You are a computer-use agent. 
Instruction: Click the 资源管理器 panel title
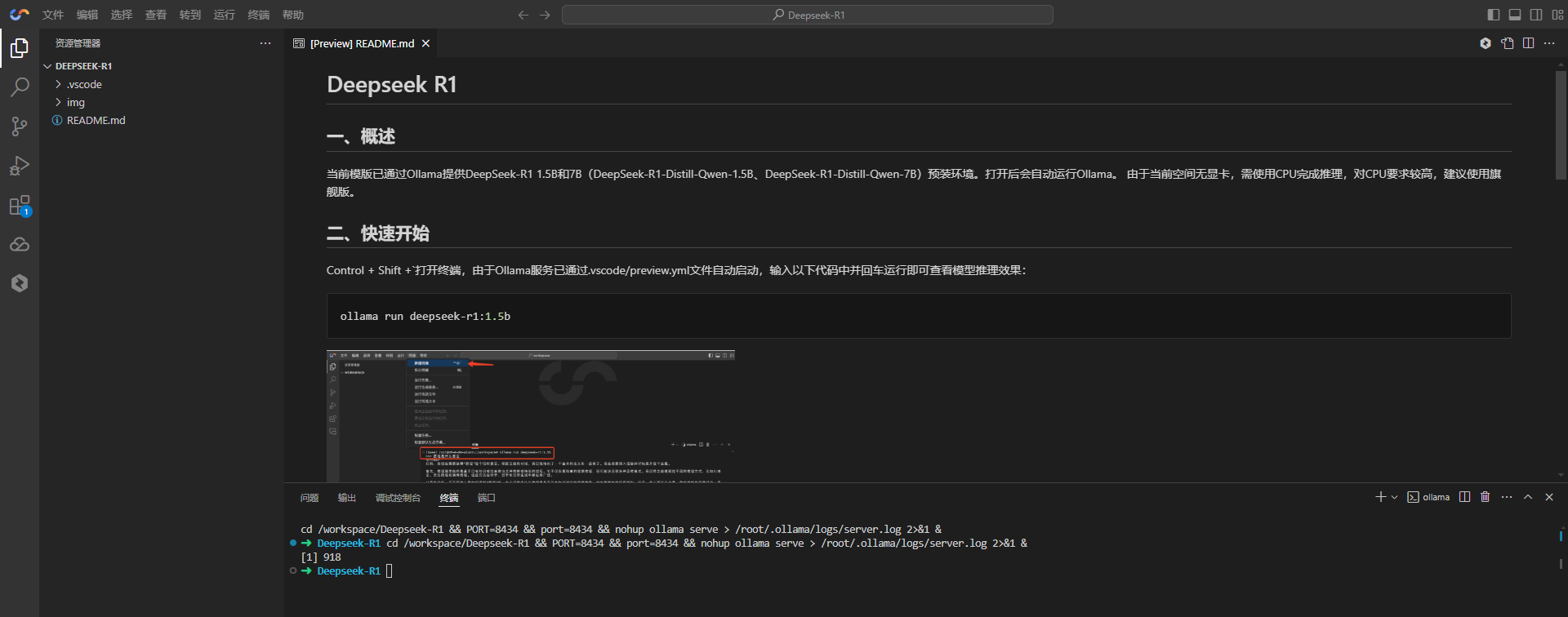point(78,43)
